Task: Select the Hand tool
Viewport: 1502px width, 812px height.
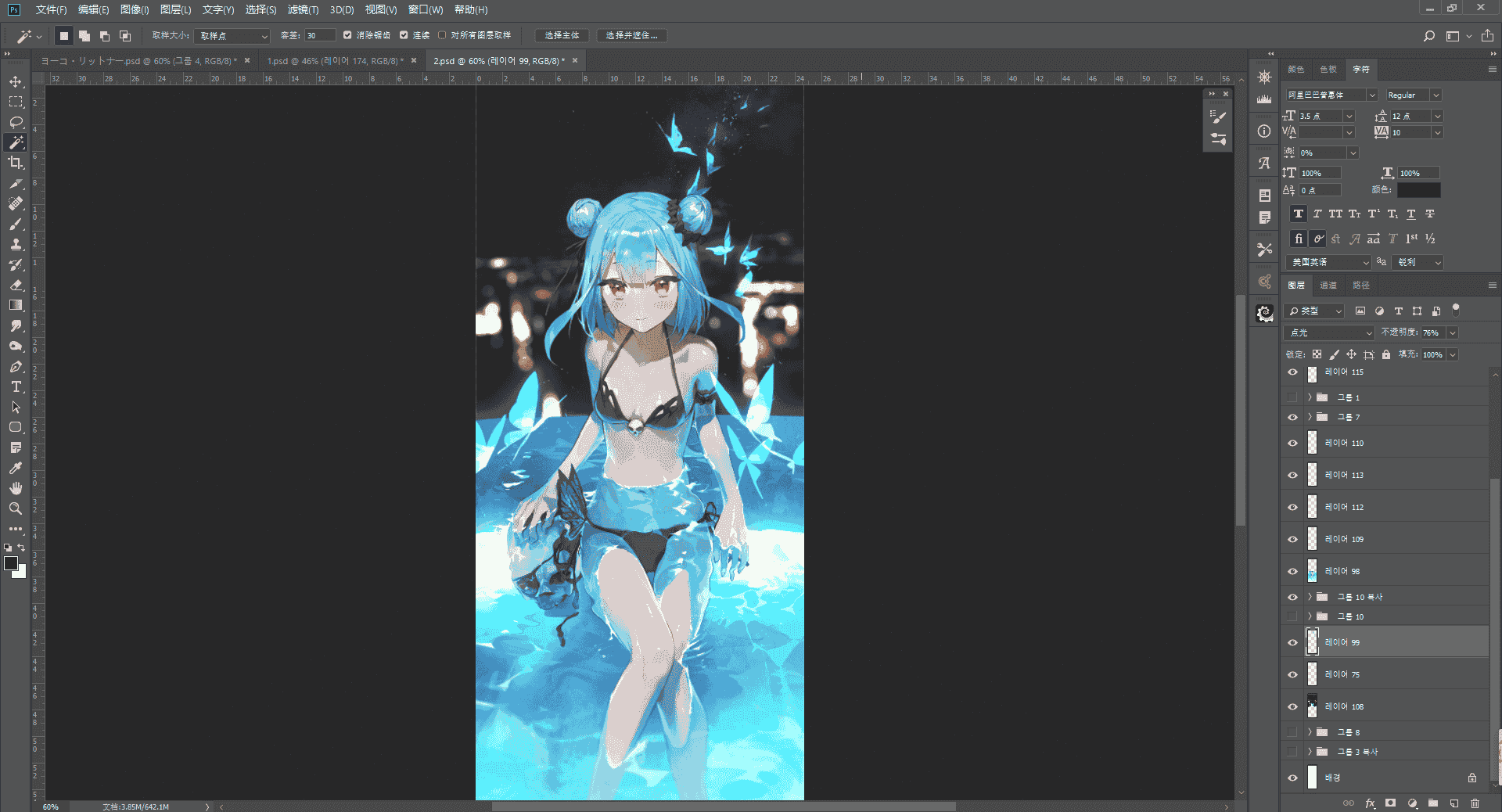Action: click(x=16, y=488)
